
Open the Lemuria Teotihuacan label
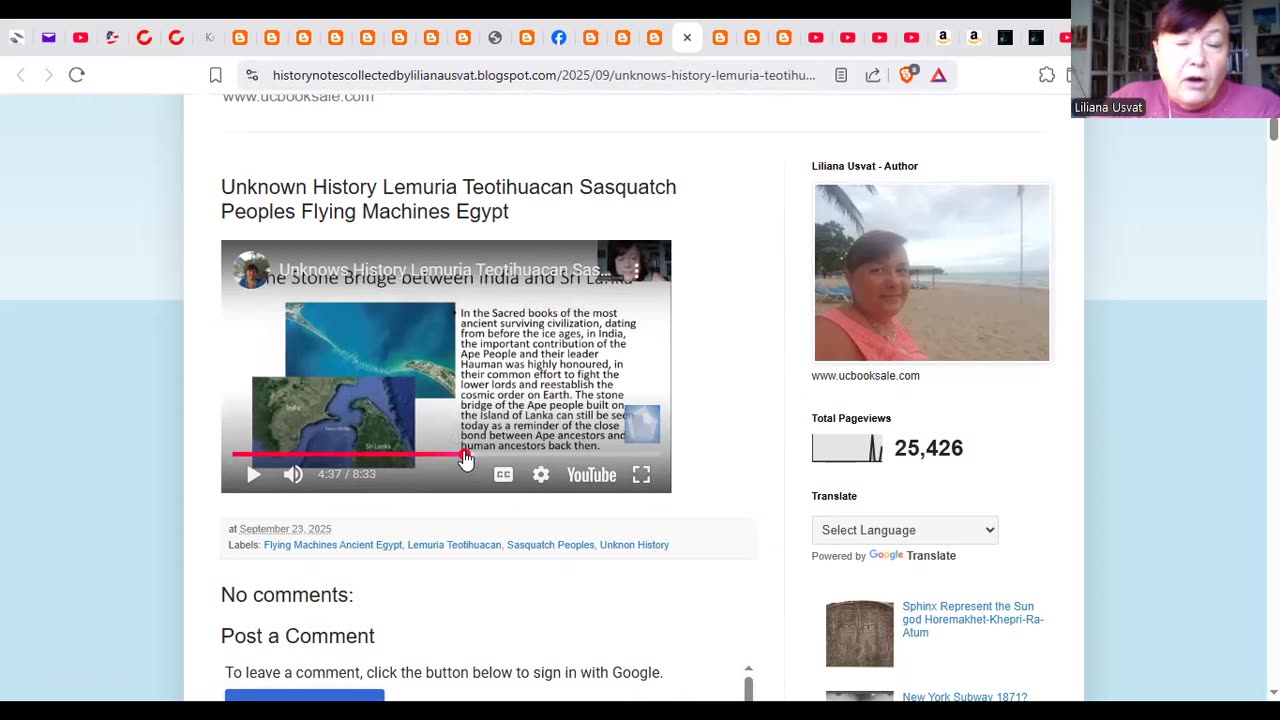(x=454, y=545)
